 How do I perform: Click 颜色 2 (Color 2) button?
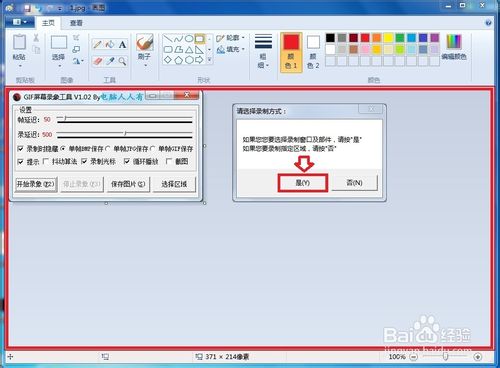[x=313, y=52]
